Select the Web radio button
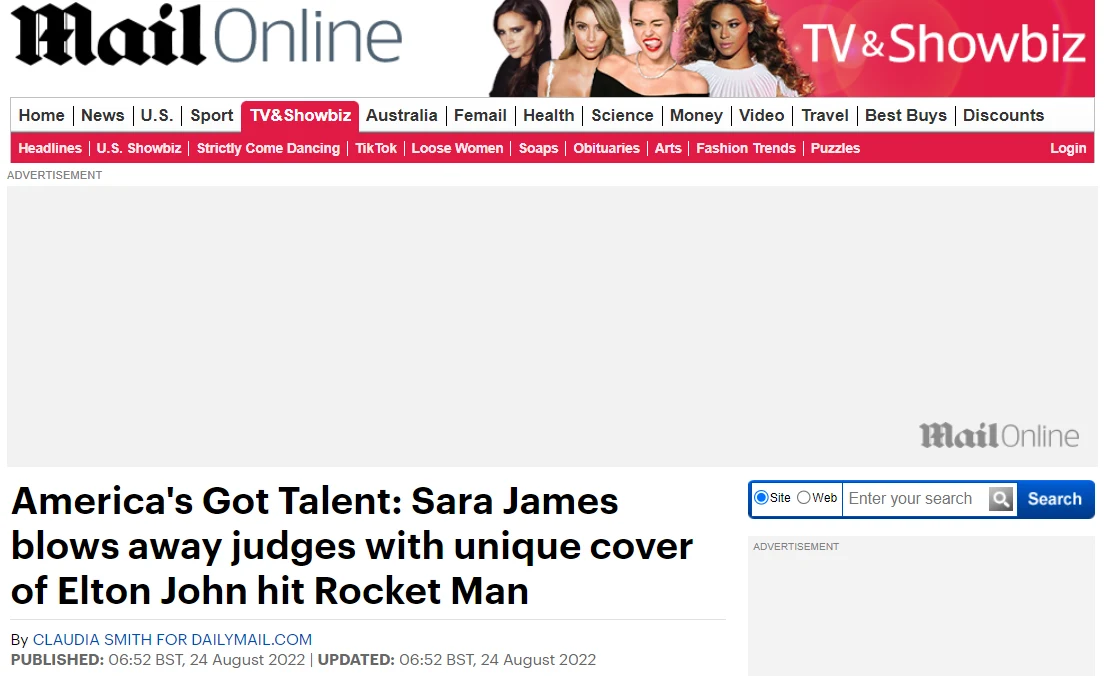 click(802, 497)
